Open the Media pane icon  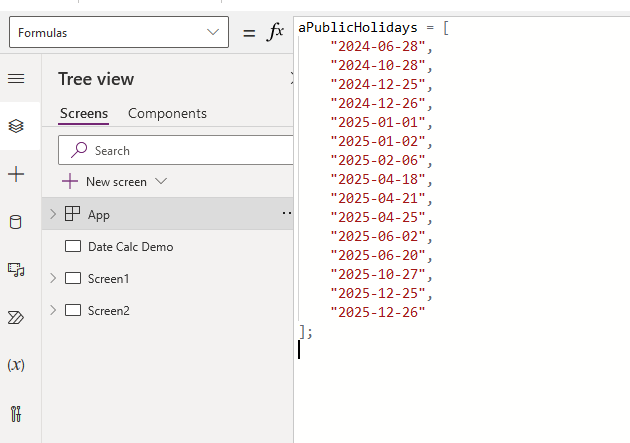click(16, 270)
